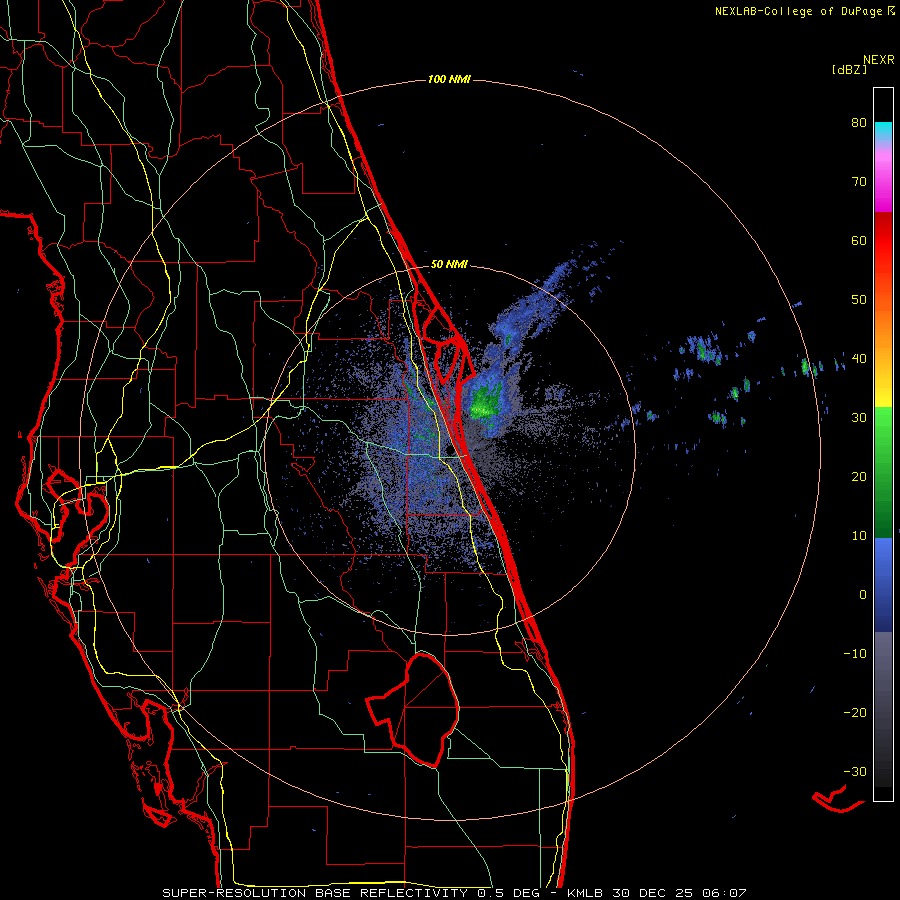Click the NEXR label above the color scale

(x=879, y=60)
